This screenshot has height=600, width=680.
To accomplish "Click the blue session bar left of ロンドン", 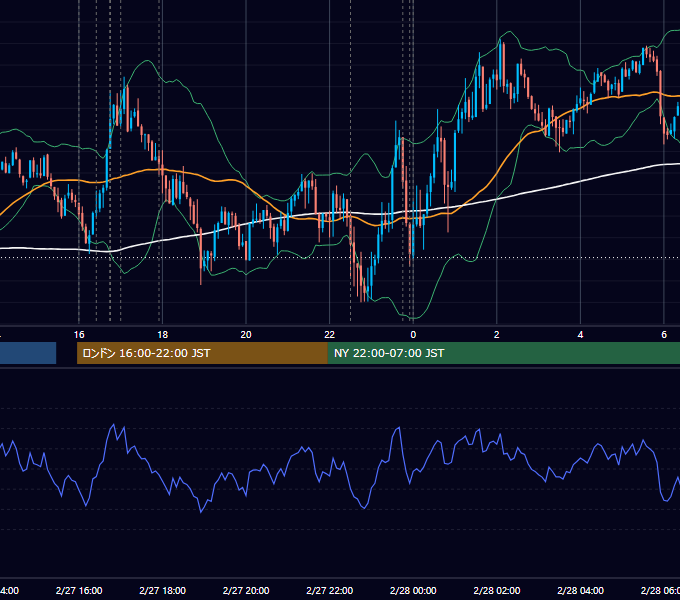I will pos(28,353).
